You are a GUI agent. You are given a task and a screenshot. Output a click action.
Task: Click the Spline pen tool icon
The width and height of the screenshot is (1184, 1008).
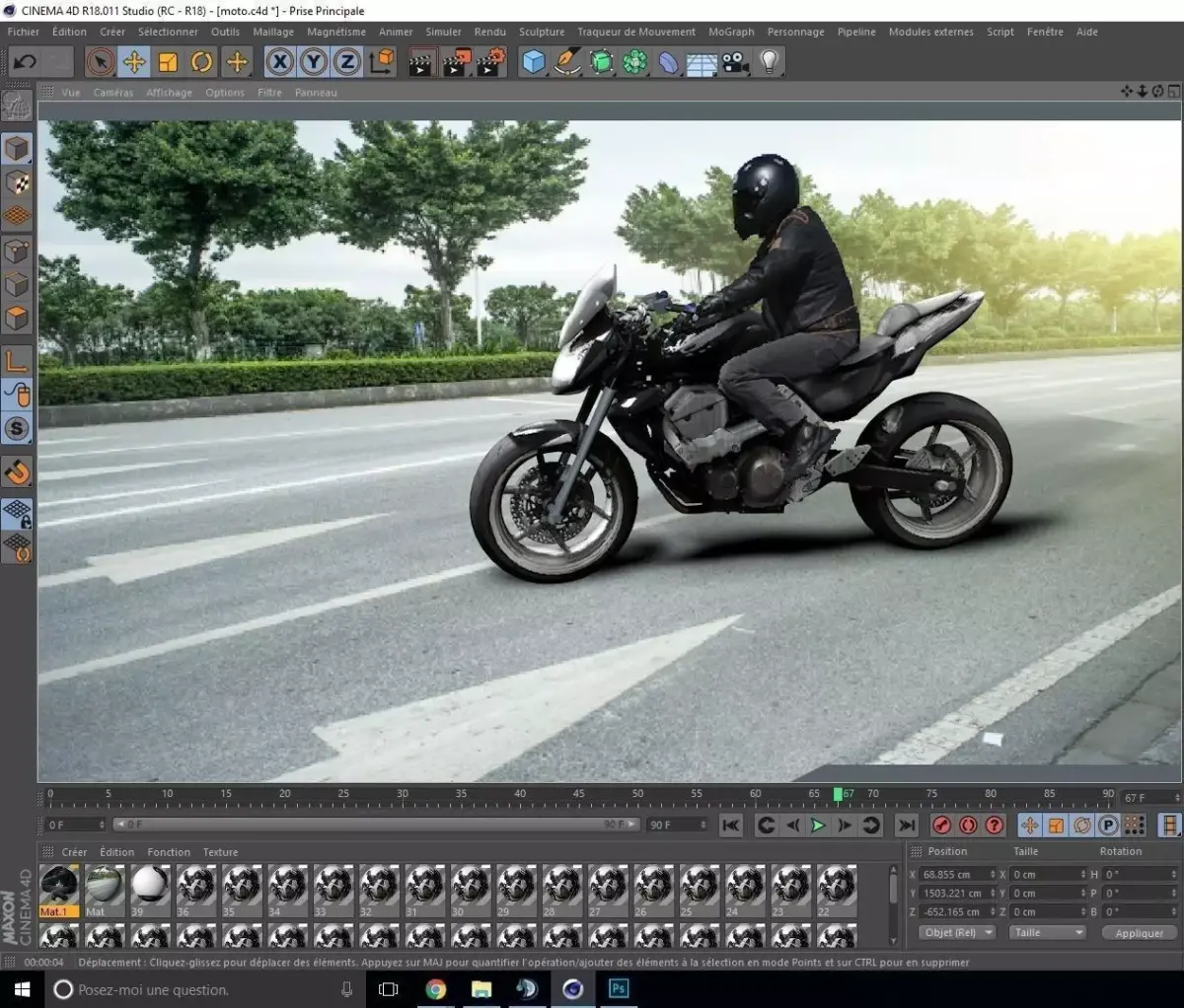[x=567, y=62]
